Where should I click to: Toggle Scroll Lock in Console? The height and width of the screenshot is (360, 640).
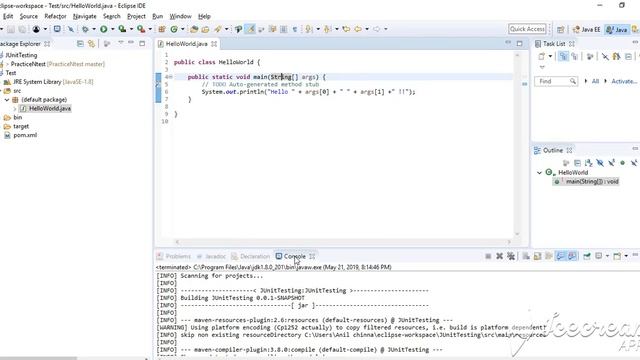(x=537, y=256)
